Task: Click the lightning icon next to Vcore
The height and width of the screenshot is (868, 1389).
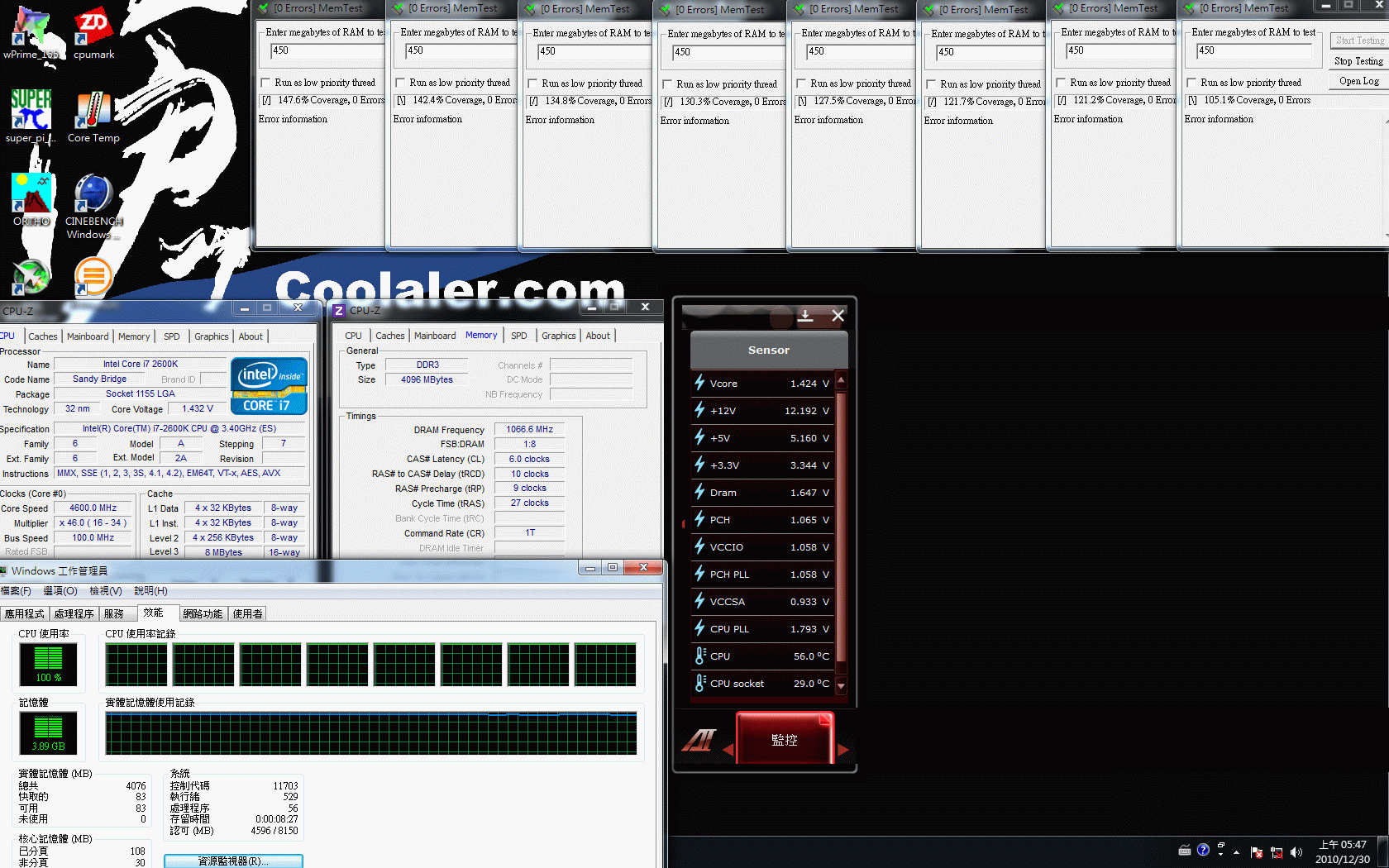Action: coord(699,383)
